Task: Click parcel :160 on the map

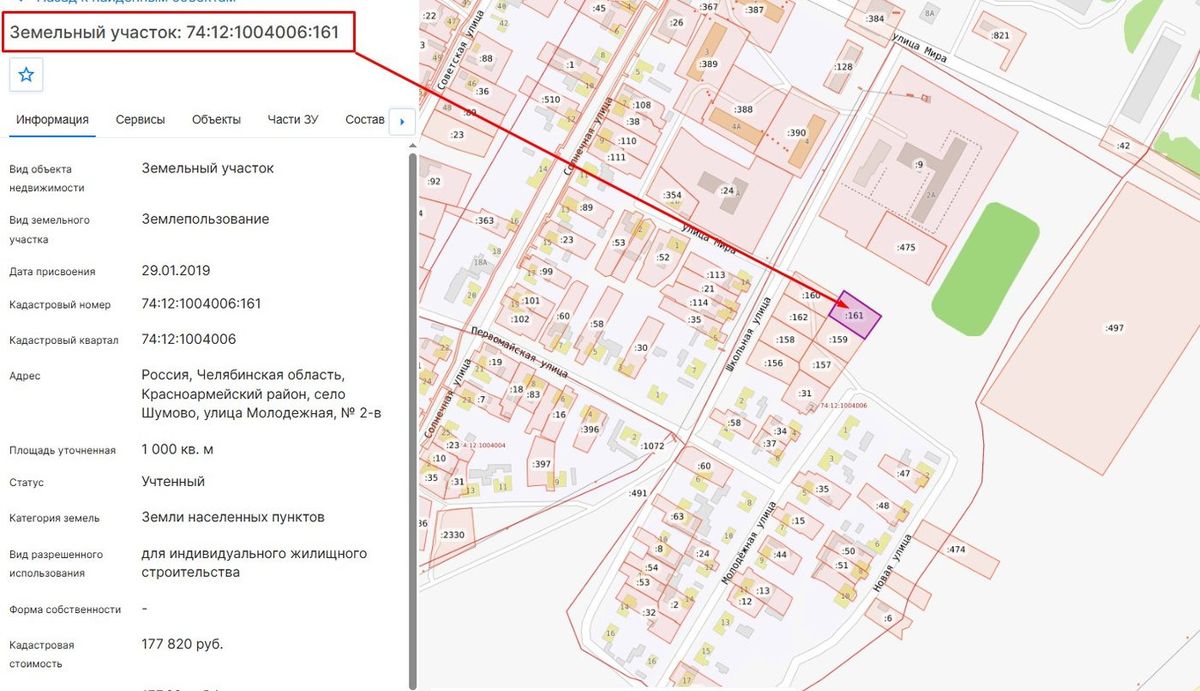Action: click(810, 295)
